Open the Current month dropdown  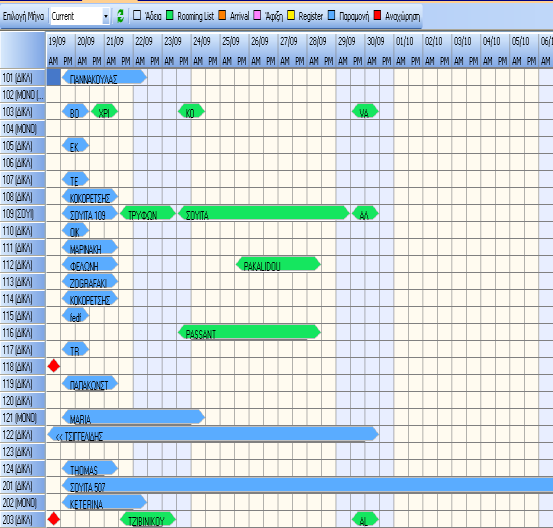[105, 17]
